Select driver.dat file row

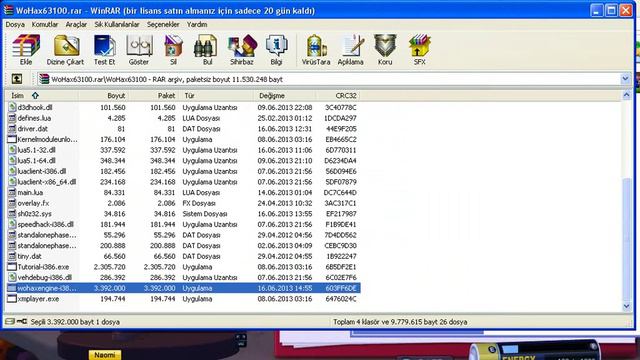[x=183, y=129]
